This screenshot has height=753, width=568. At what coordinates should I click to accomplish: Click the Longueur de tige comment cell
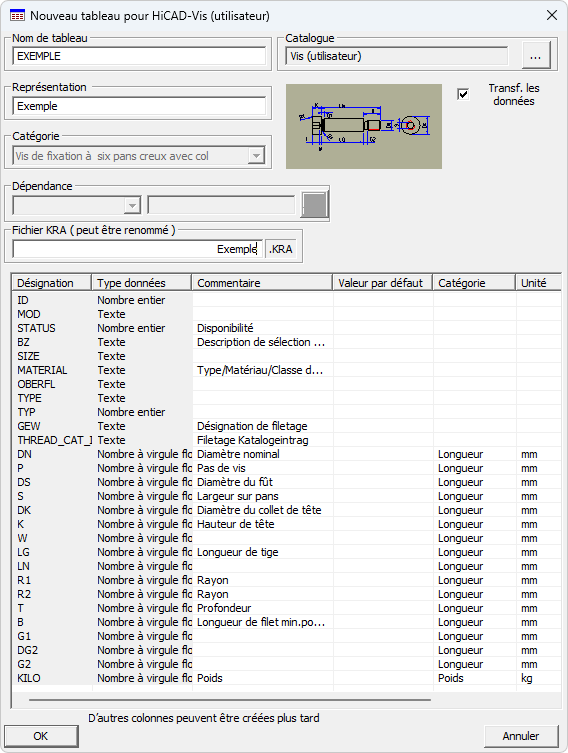[x=263, y=552]
